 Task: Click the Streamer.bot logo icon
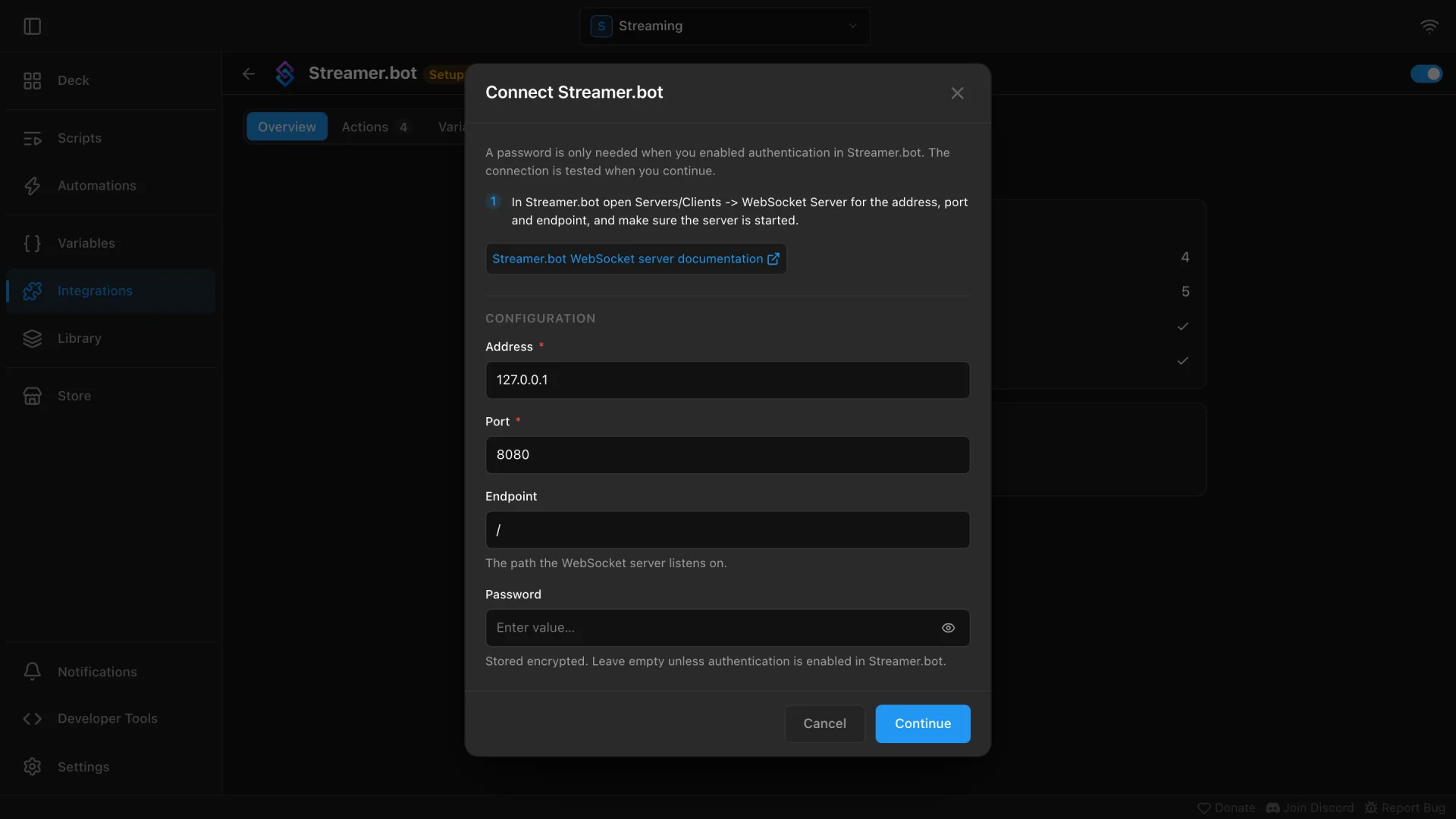(x=285, y=74)
